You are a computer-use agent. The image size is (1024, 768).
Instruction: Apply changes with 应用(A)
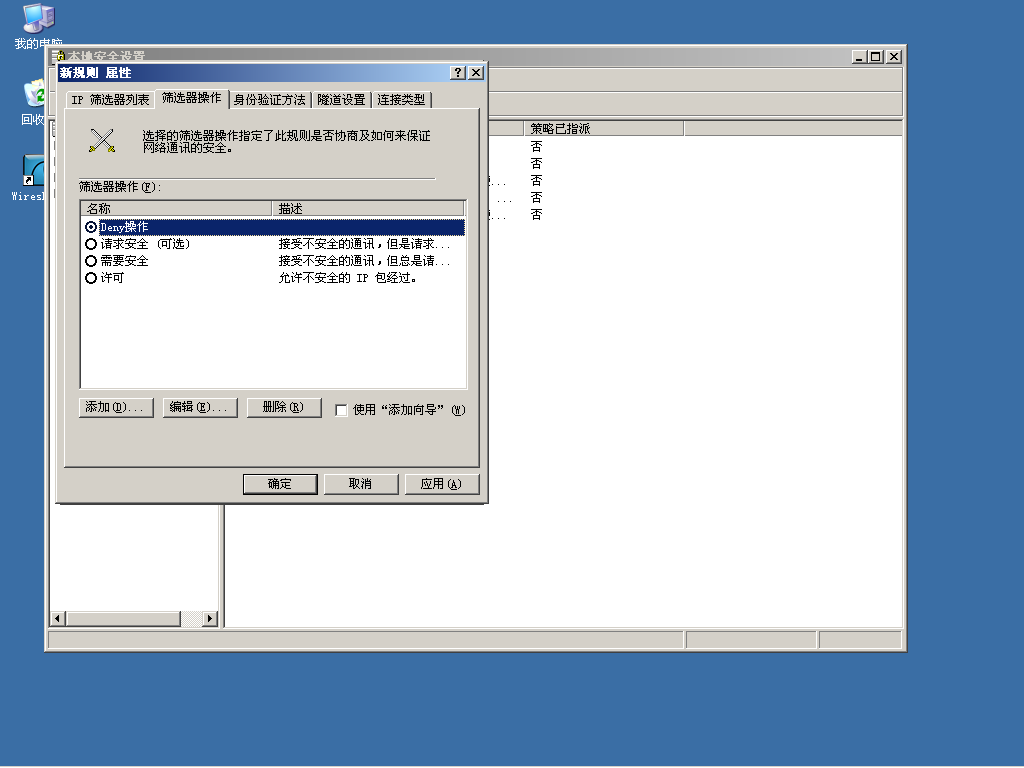442,484
